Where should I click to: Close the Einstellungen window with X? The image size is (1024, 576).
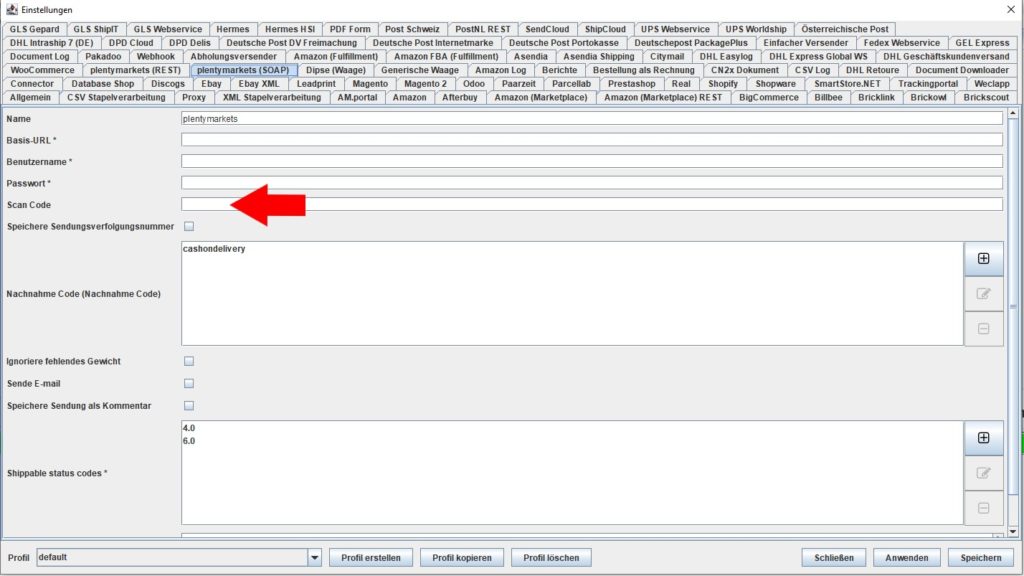1010,9
